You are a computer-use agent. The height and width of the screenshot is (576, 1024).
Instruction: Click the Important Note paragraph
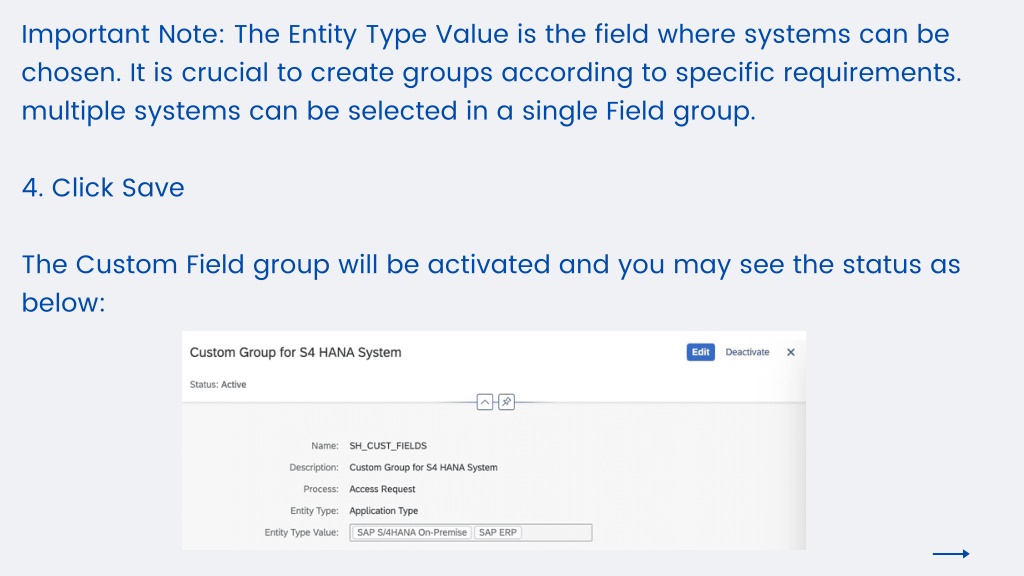click(x=491, y=72)
